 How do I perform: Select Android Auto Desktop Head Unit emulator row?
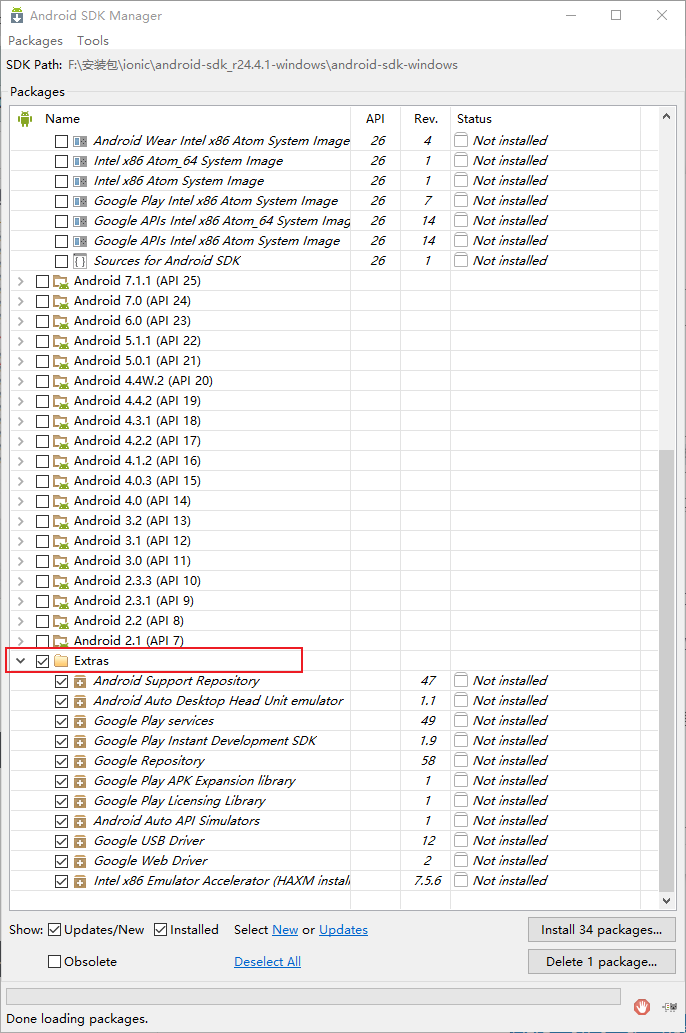pyautogui.click(x=334, y=701)
